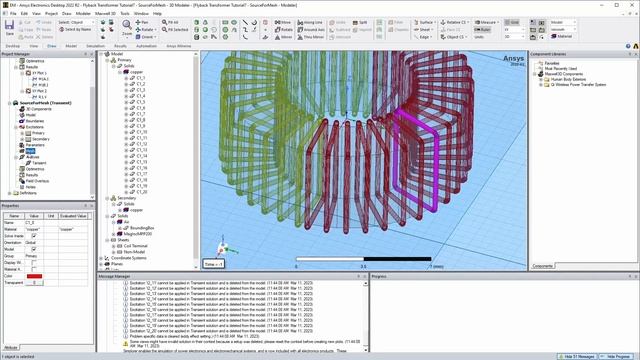Select the Mirror tool
The image size is (640, 360).
[x=283, y=37]
